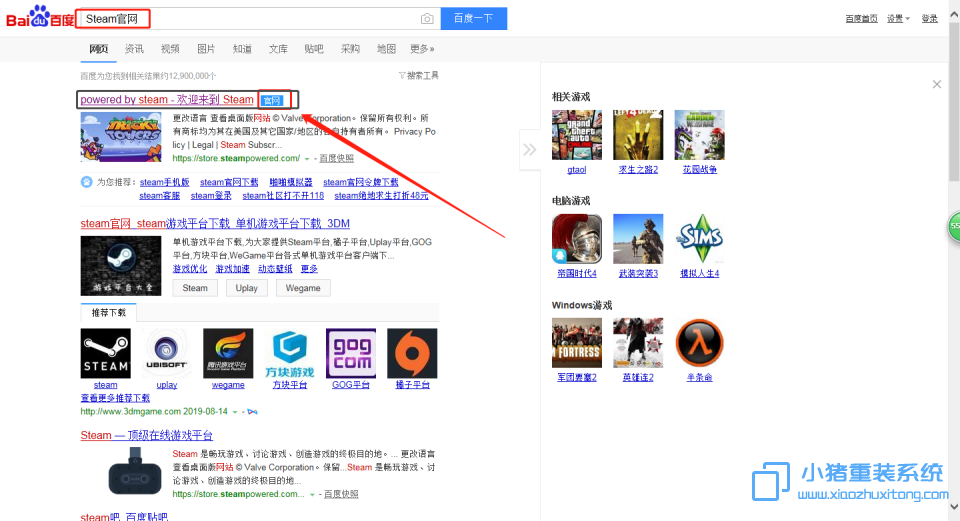
Task: Open the 地图 tab
Action: click(x=386, y=49)
